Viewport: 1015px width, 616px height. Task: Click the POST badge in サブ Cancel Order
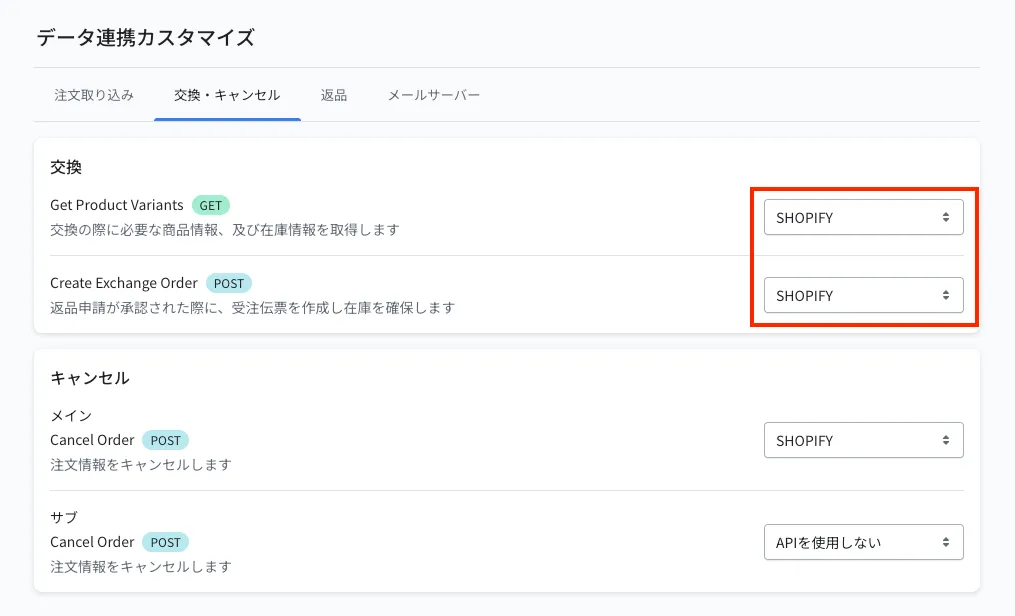pos(166,542)
